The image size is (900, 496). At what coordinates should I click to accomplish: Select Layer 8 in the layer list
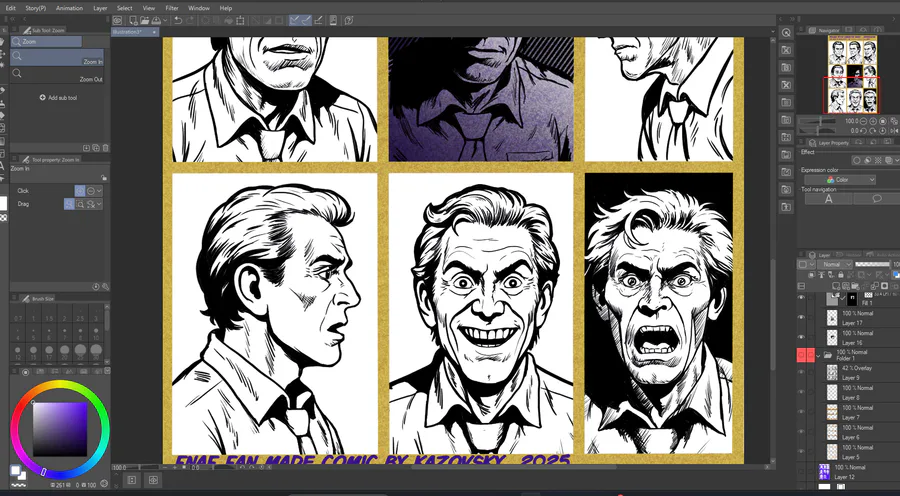click(x=860, y=393)
